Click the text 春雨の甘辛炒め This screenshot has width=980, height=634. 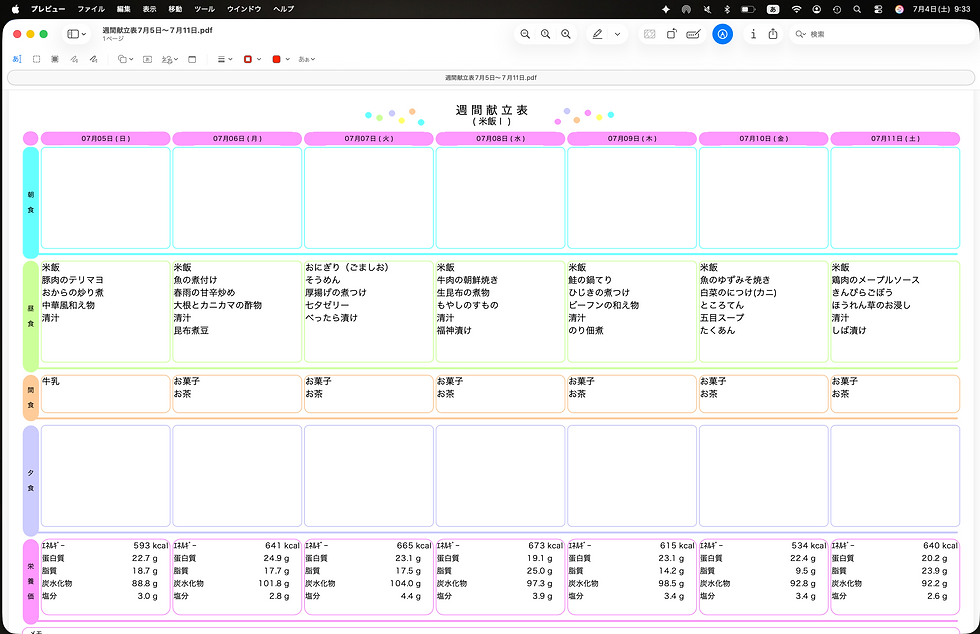[204, 293]
